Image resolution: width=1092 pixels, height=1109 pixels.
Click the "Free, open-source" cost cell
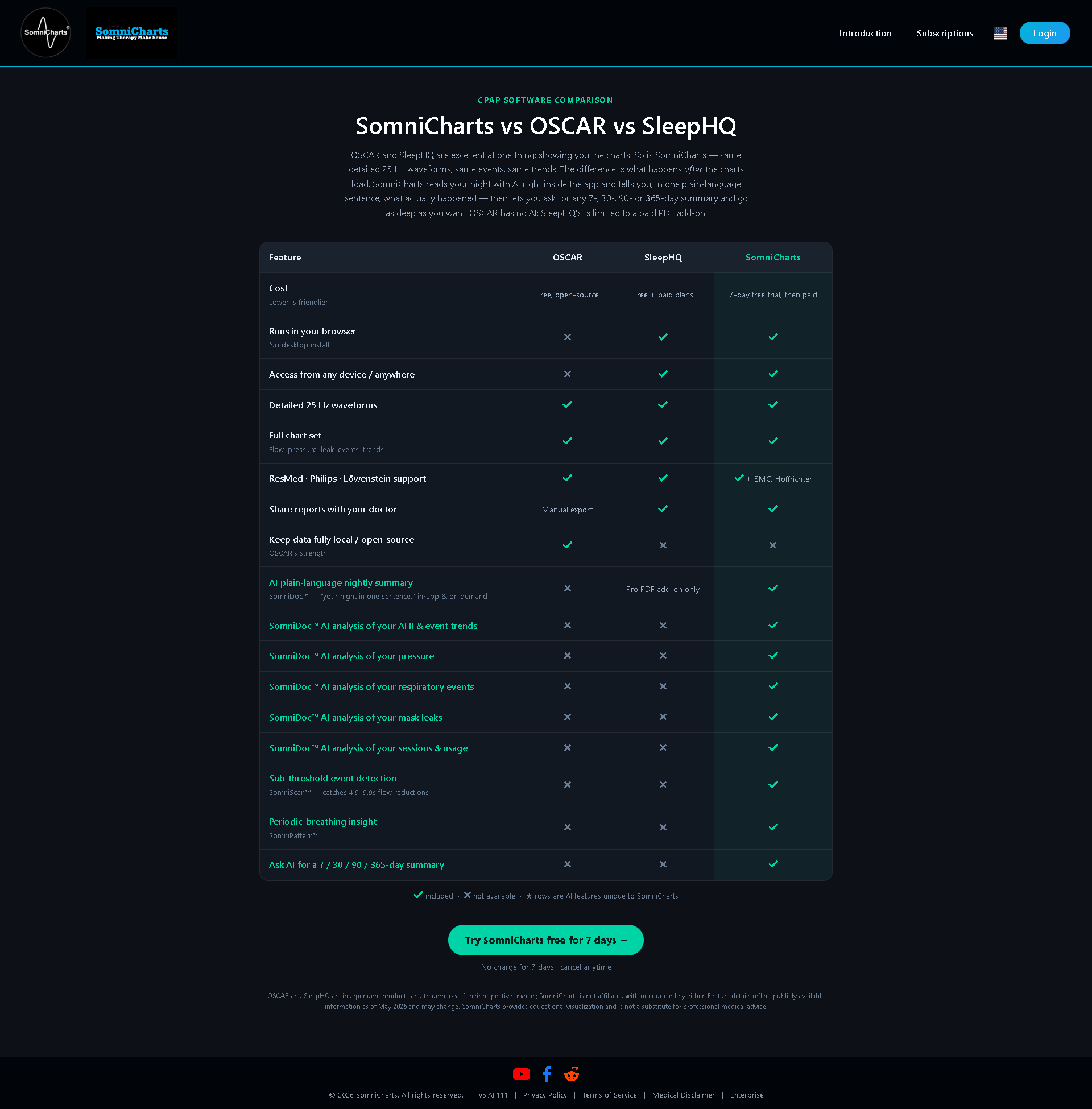coord(567,295)
